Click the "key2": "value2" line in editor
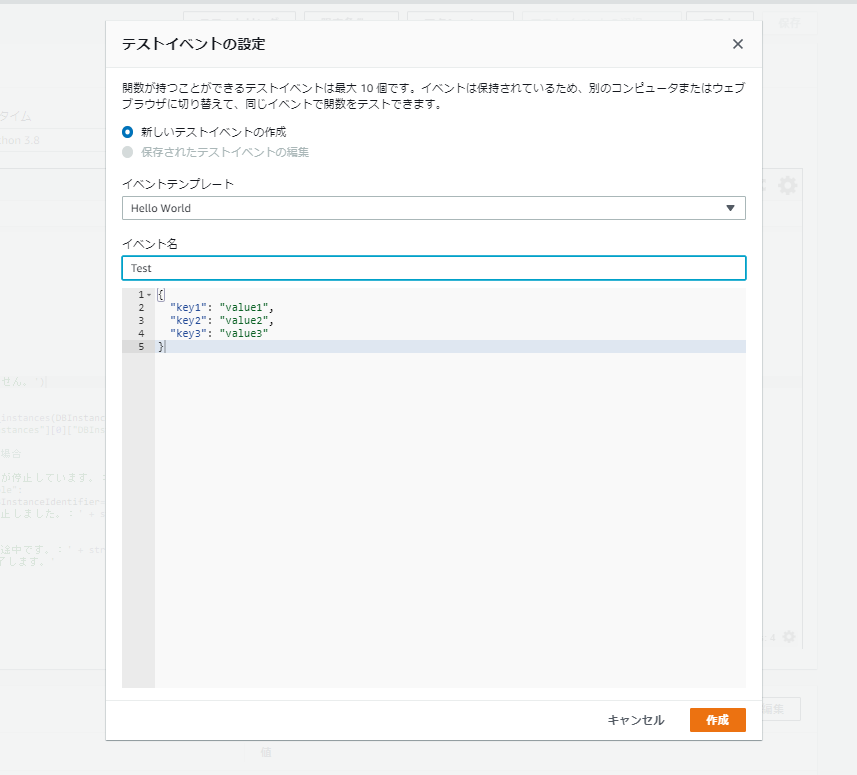 pos(221,321)
